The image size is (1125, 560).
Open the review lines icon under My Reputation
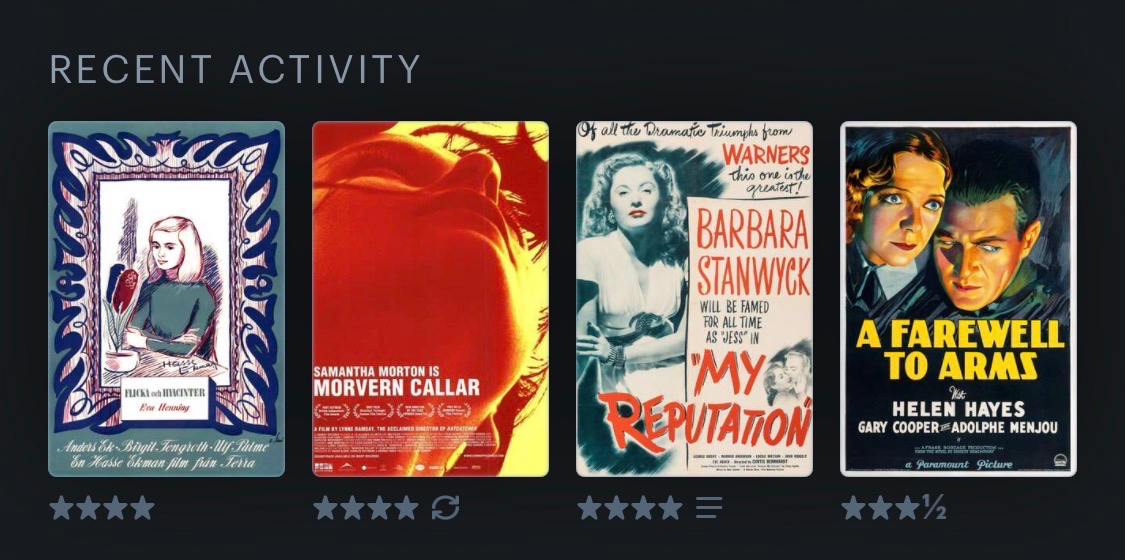709,508
